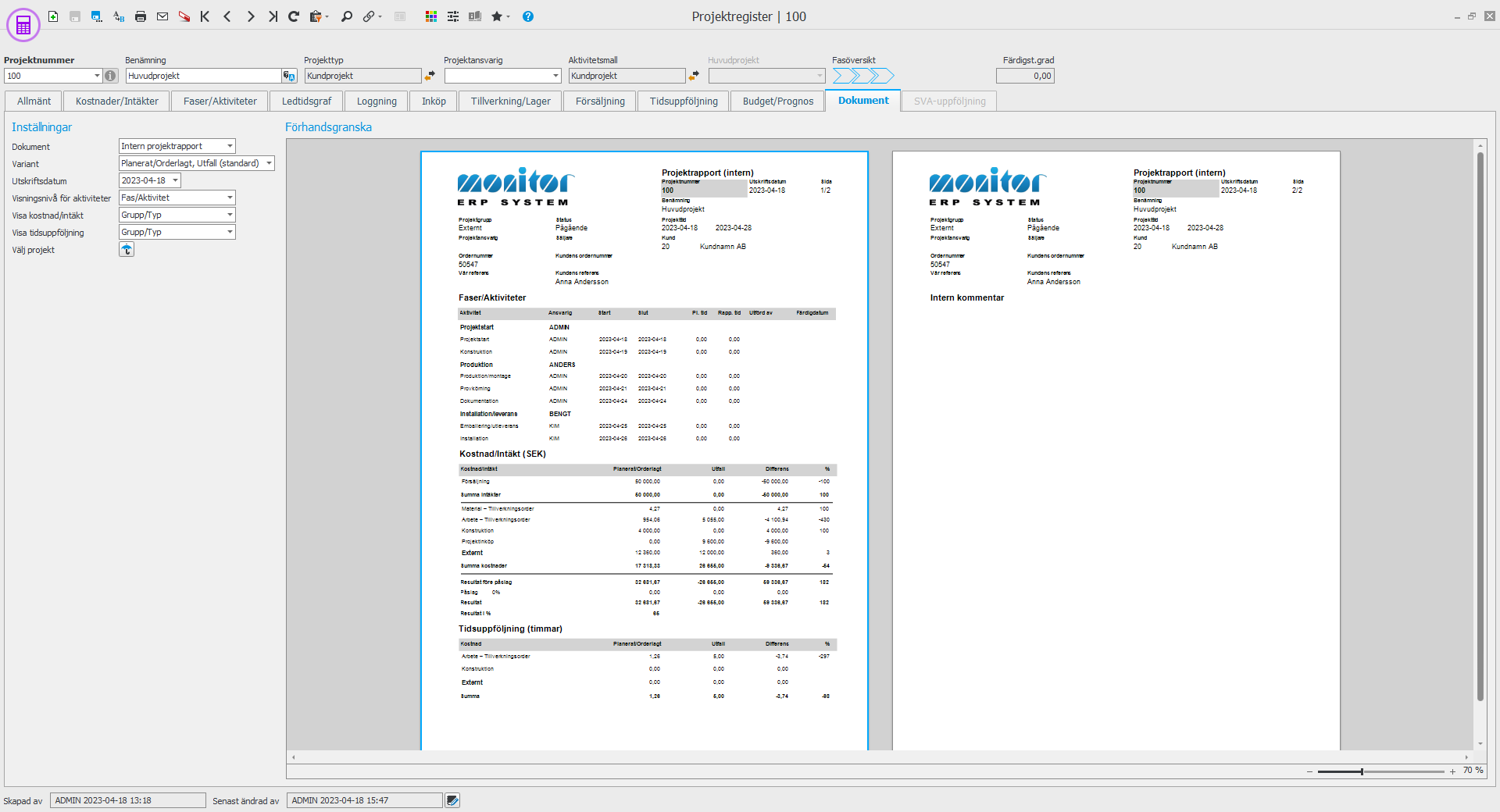The width and height of the screenshot is (1500, 812).
Task: Open the search magnifier tool
Action: point(347,16)
